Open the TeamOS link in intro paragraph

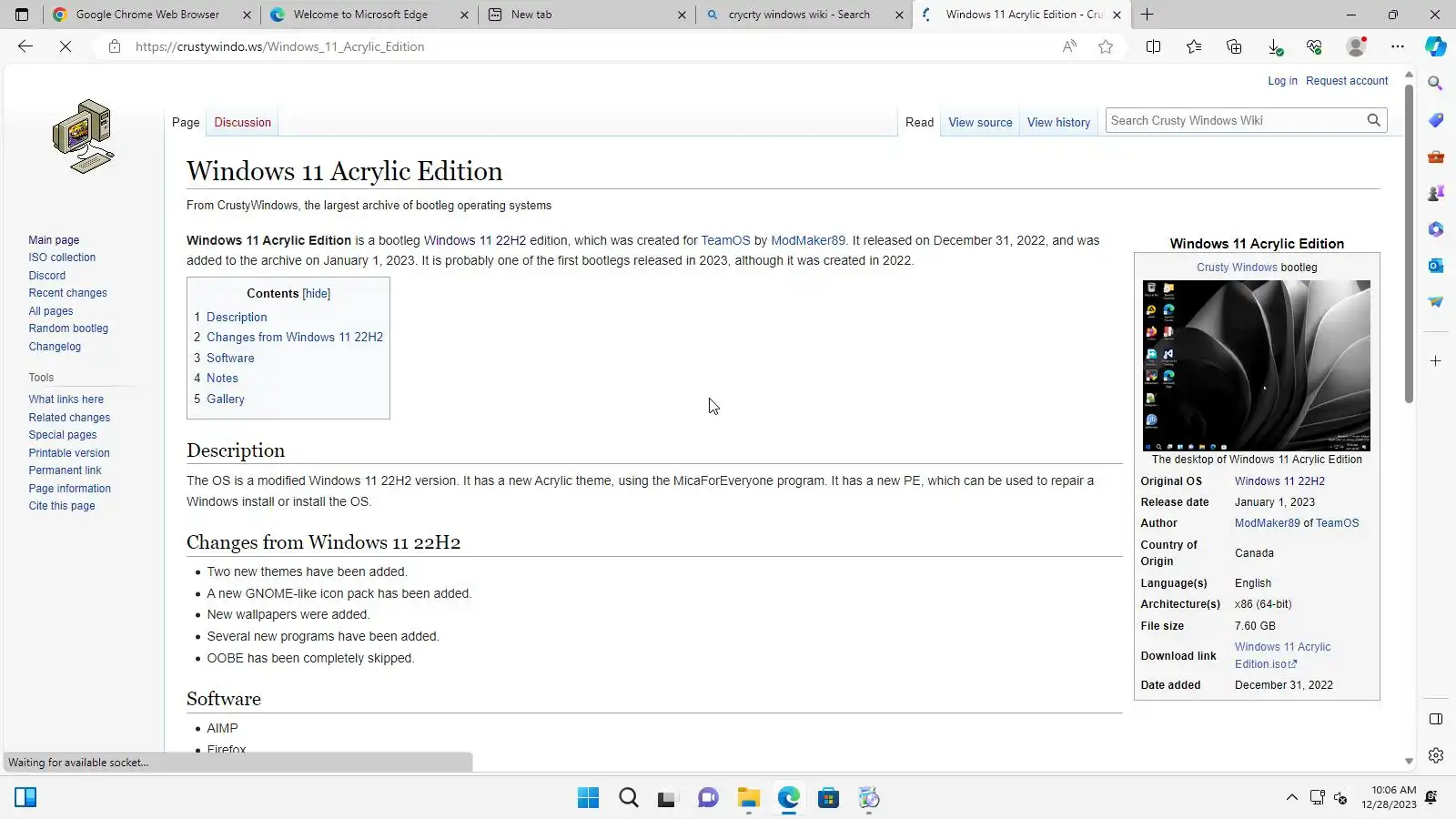click(x=725, y=240)
